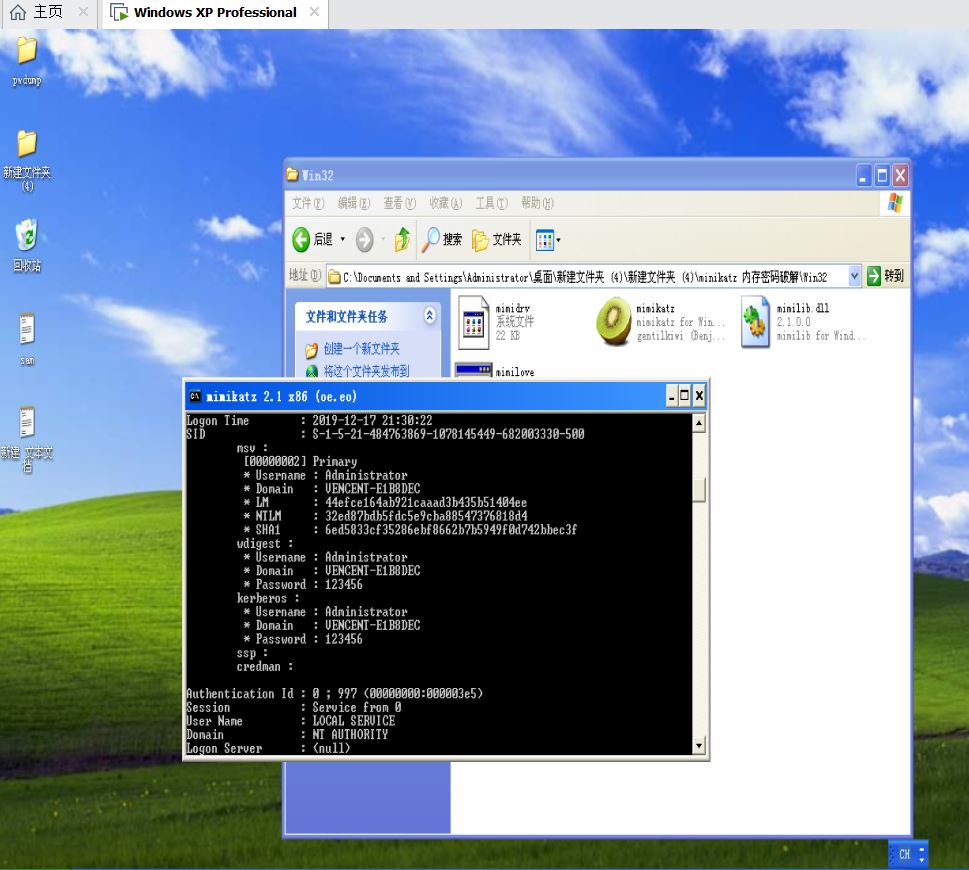Viewport: 969px width, 870px height.
Task: Click the forward arrow in Win32 toolbar
Action: [x=365, y=240]
